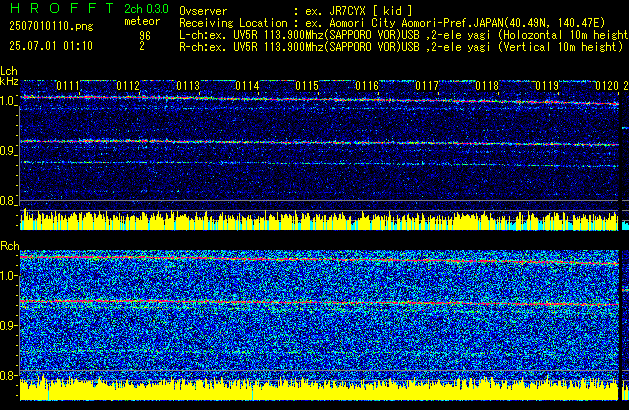Click the '2ch 0.3.0' version label
The image size is (629, 410).
[146, 9]
